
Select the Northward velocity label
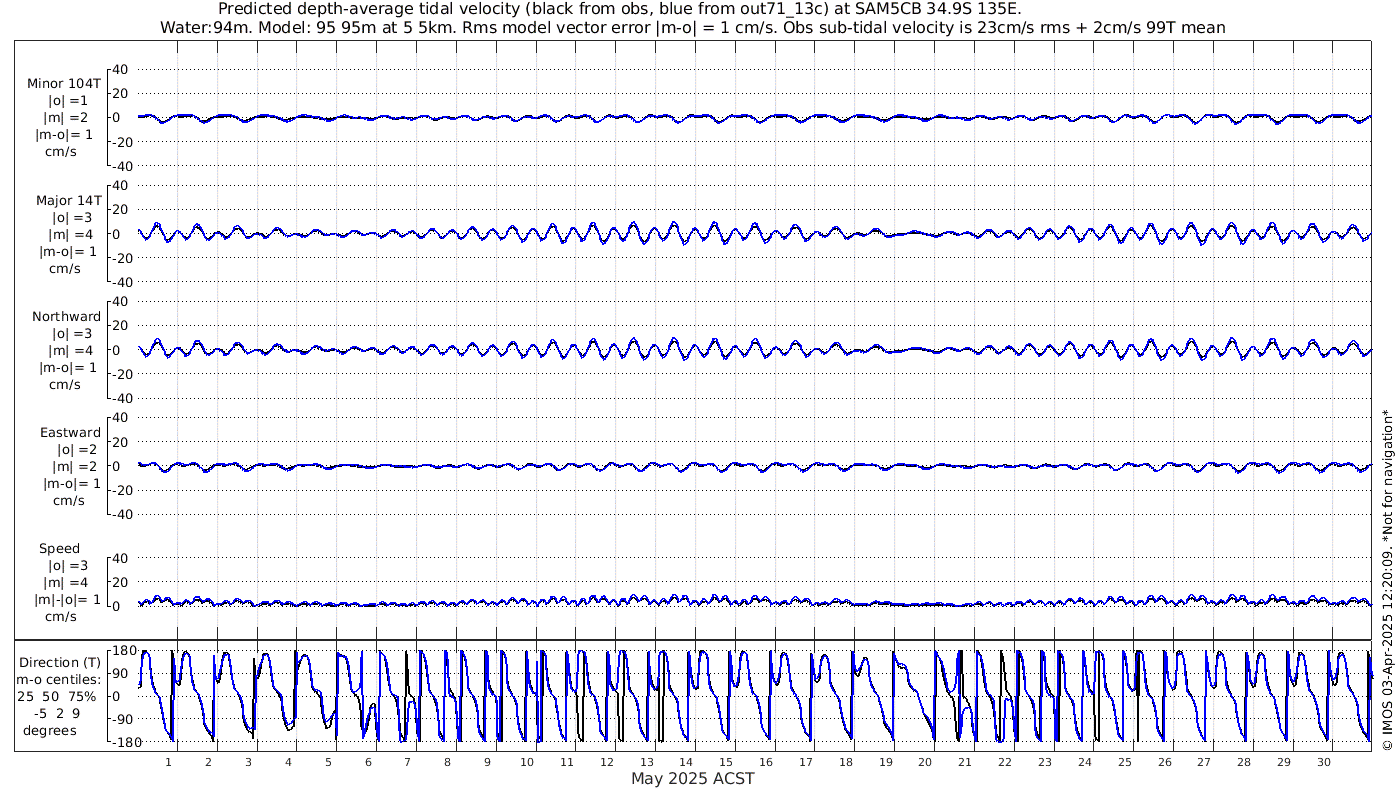(x=67, y=316)
